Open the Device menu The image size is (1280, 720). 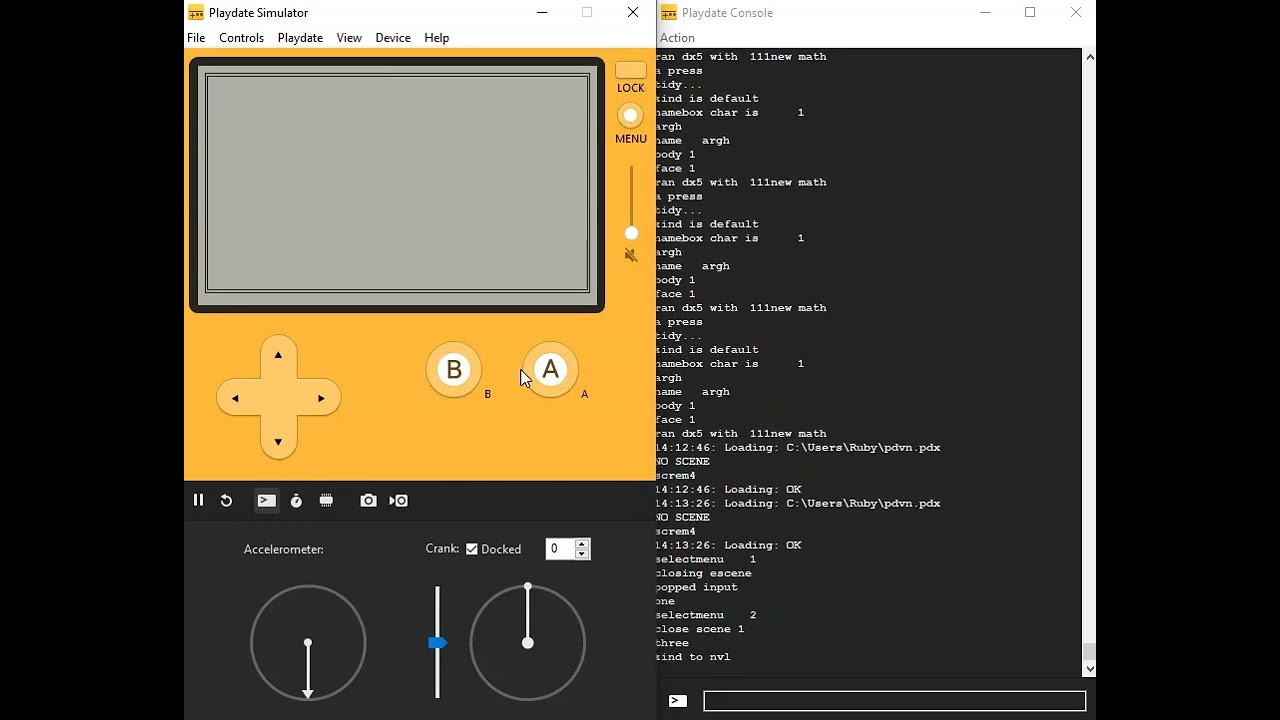coord(392,38)
